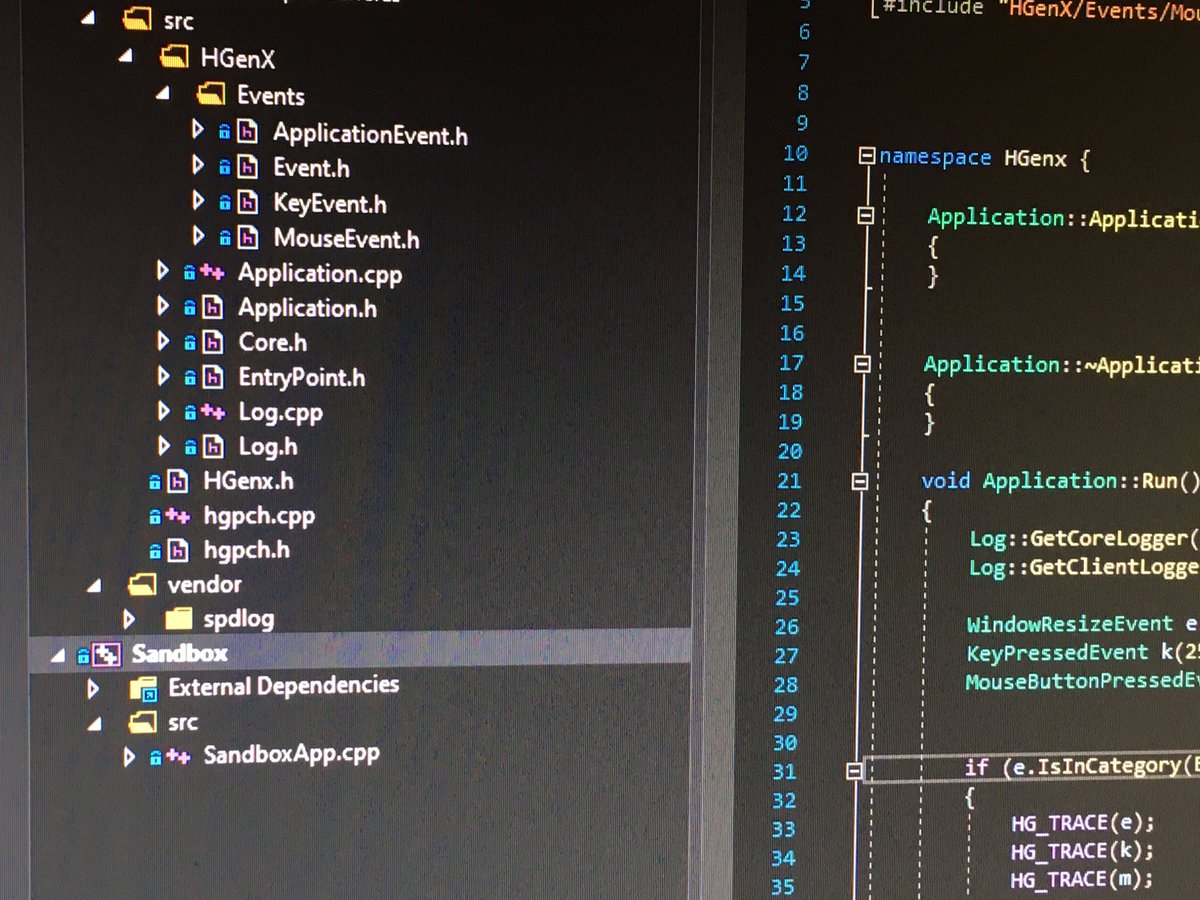Click the Events folder icon
Viewport: 1200px width, 900px height.
point(211,94)
